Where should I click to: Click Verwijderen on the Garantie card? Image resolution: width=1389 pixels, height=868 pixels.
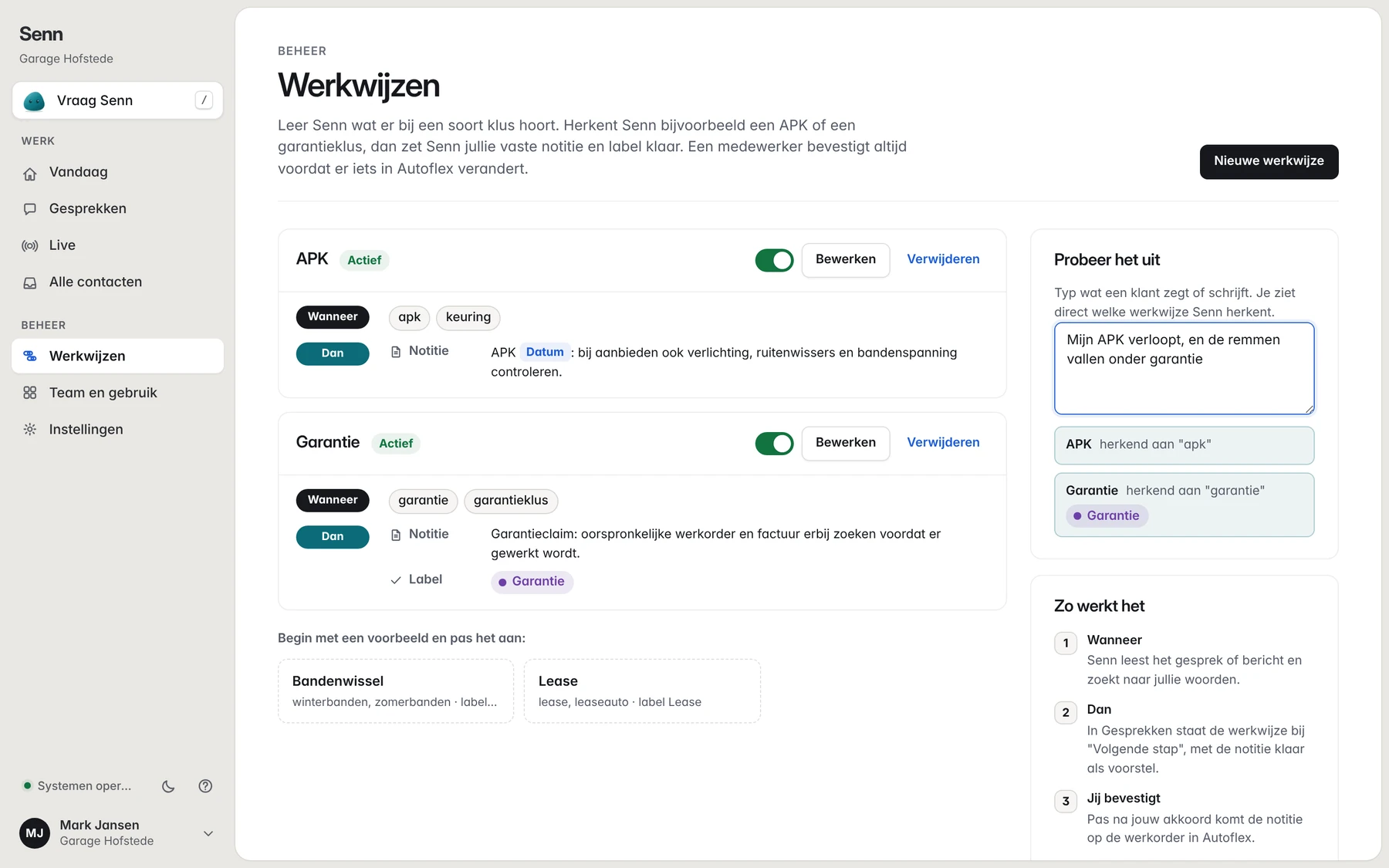[943, 443]
